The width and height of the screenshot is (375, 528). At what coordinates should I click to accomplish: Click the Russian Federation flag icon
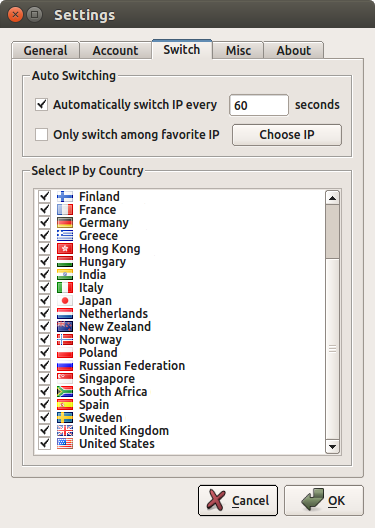click(x=65, y=366)
